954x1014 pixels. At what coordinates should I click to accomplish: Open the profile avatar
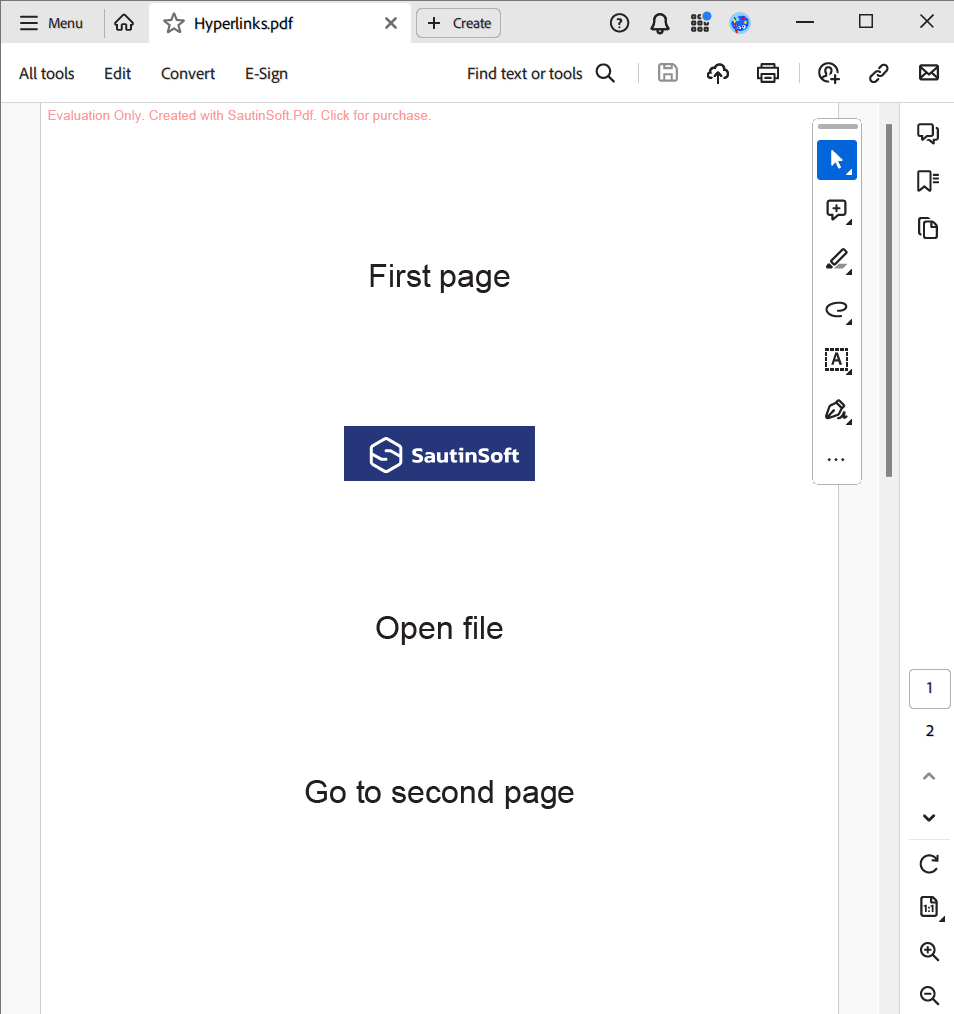740,23
